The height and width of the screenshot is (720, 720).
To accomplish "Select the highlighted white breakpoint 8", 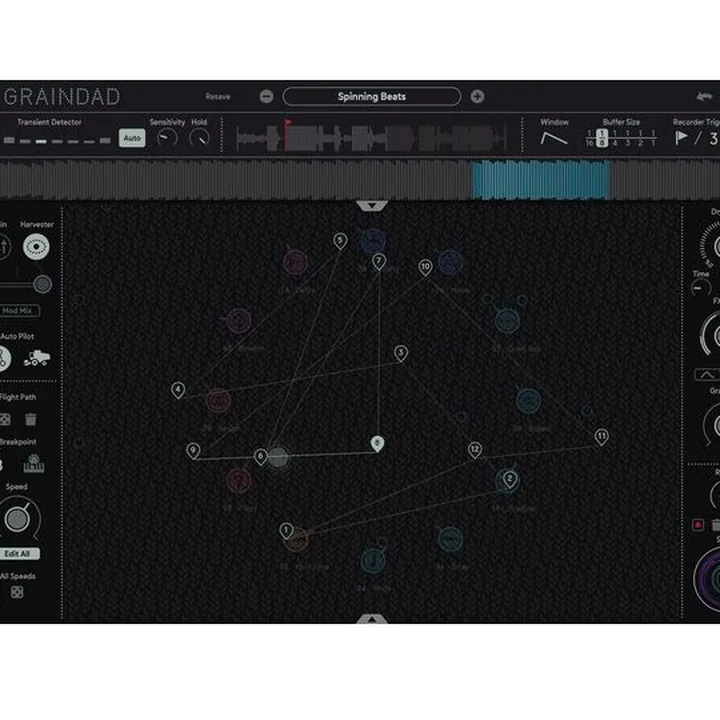I will coord(377,444).
